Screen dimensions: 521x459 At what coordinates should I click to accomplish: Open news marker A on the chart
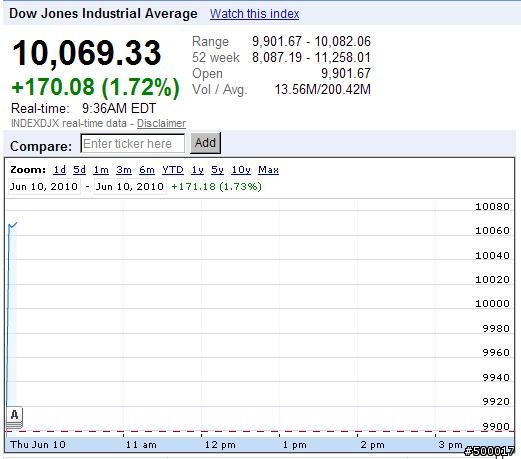[14, 417]
